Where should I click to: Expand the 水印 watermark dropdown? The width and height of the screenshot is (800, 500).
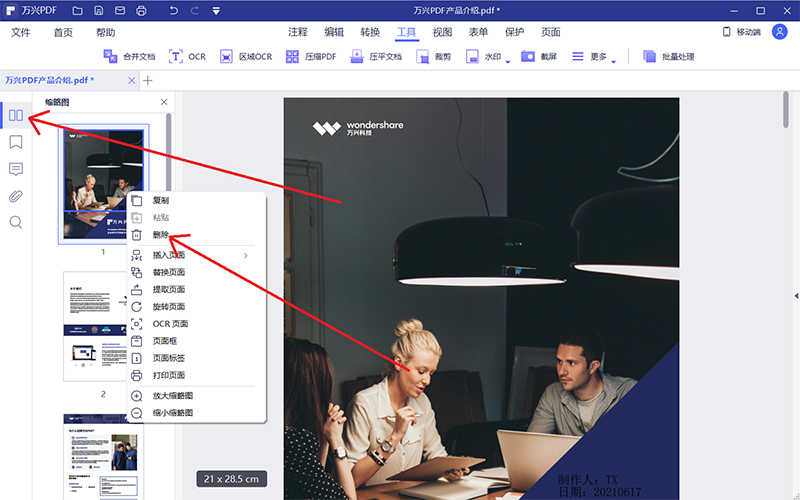tap(508, 60)
